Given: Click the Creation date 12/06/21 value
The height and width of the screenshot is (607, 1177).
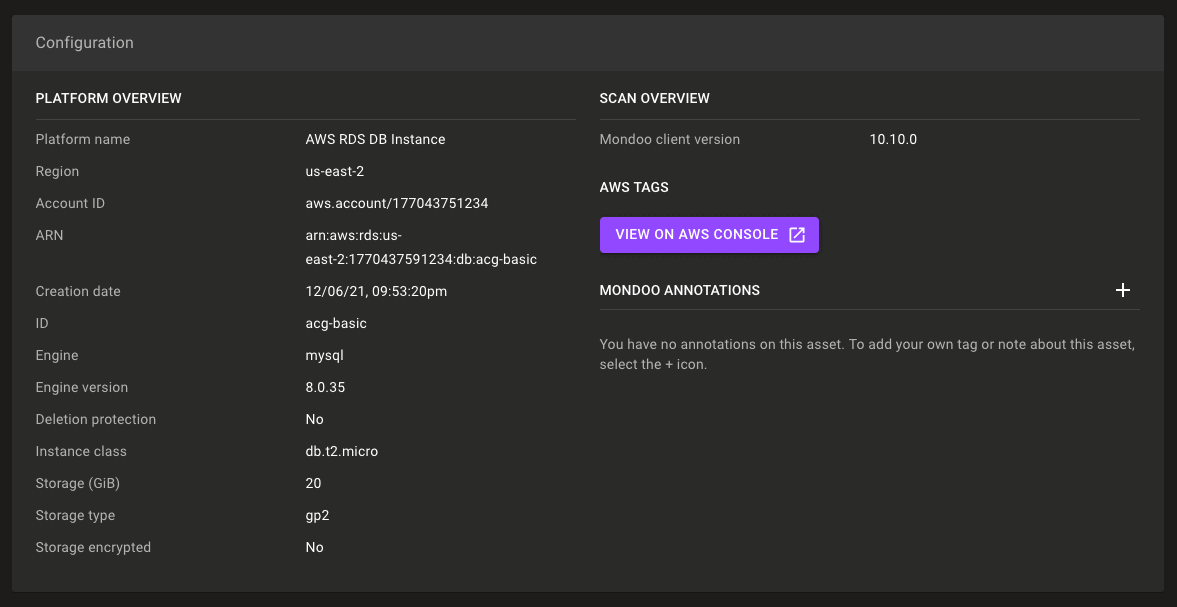Looking at the screenshot, I should [x=376, y=291].
